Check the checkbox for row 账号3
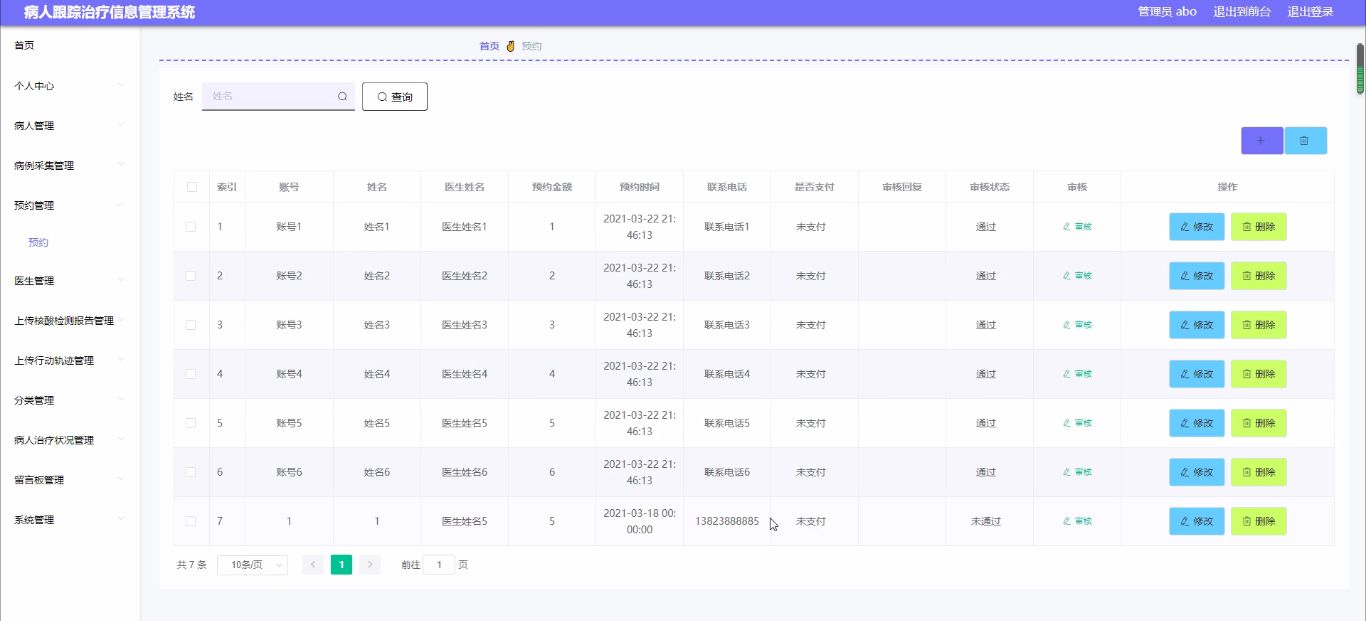 (x=191, y=325)
